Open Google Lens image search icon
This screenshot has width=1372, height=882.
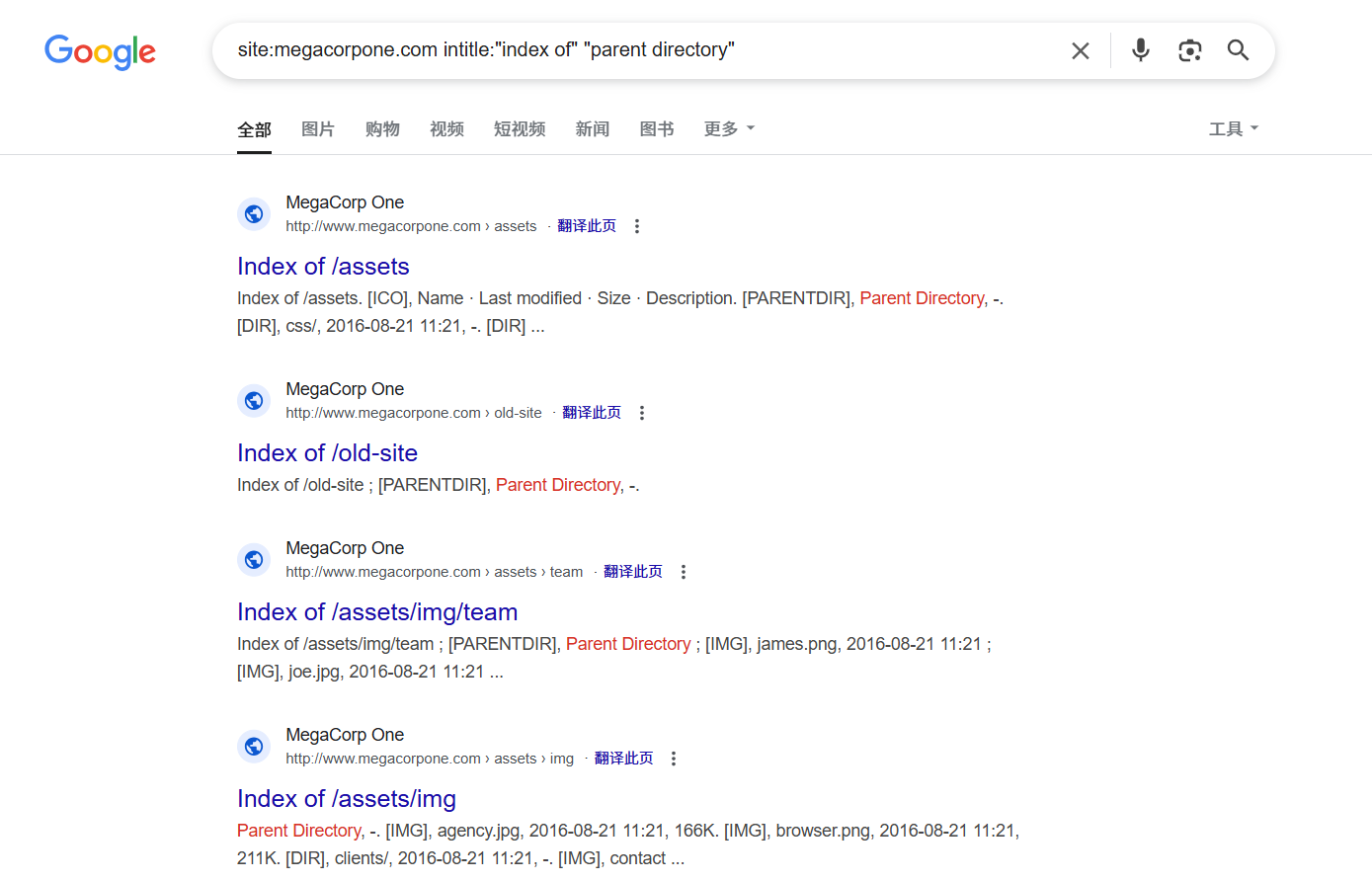[x=1190, y=50]
